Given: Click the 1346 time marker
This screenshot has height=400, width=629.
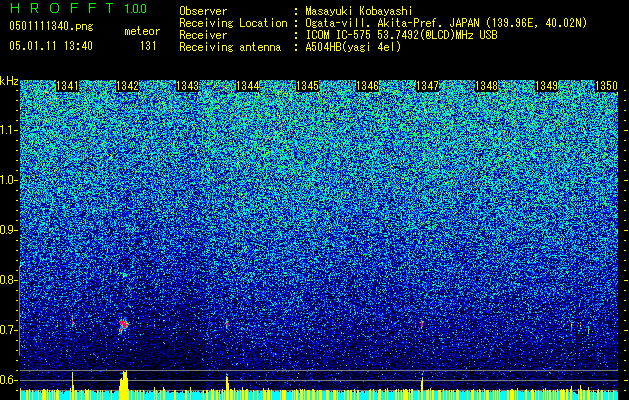Looking at the screenshot, I should click(x=367, y=86).
